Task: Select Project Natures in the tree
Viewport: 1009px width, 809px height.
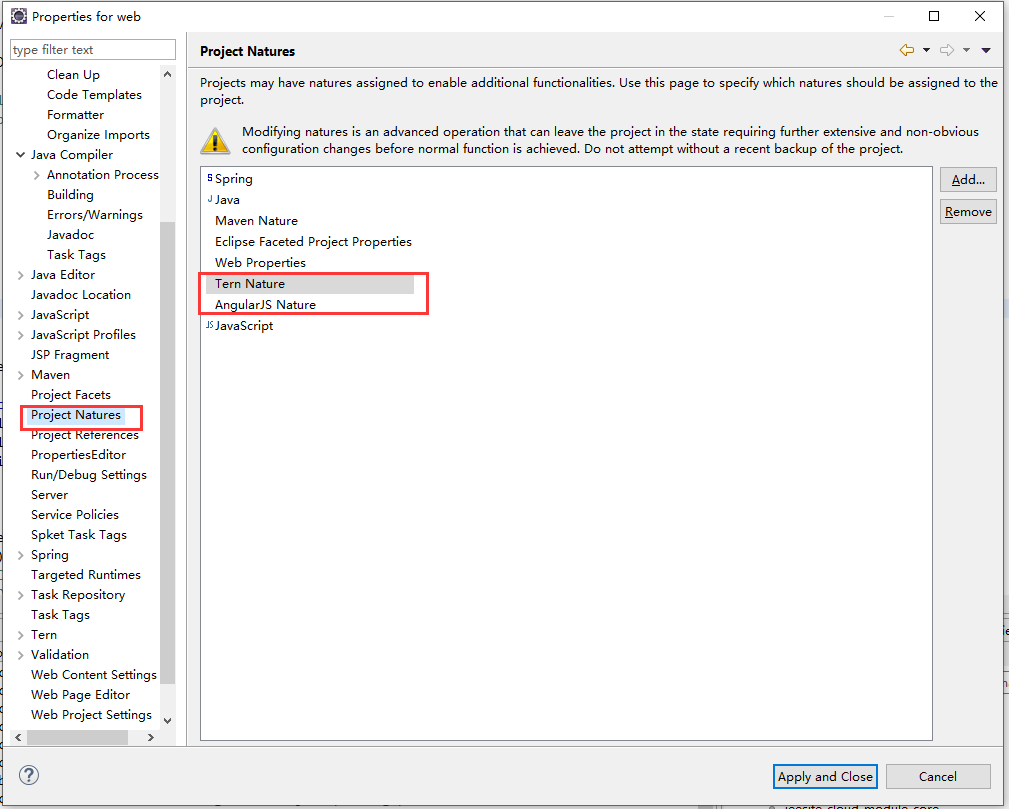Action: click(x=76, y=414)
